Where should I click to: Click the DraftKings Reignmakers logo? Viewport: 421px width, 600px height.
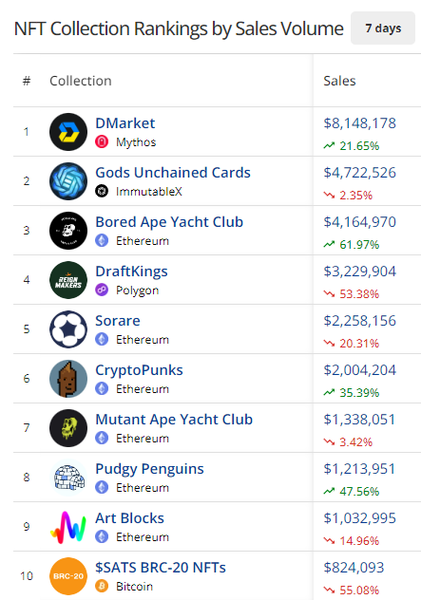coord(69,280)
